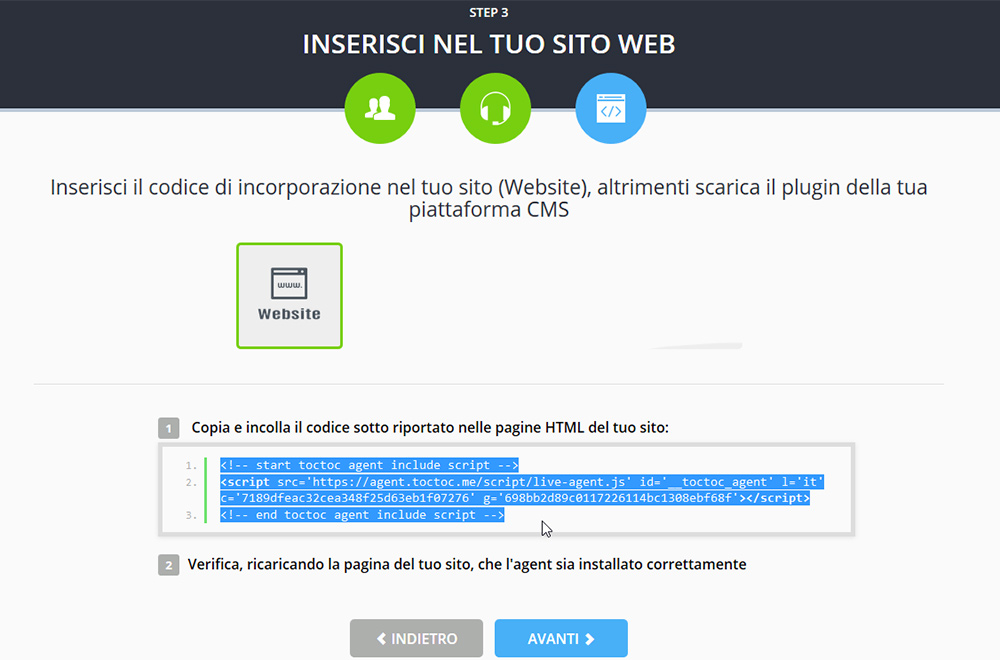Click the 'Copia e incolla il codice' instruction
This screenshot has height=660, width=1000.
coord(430,427)
